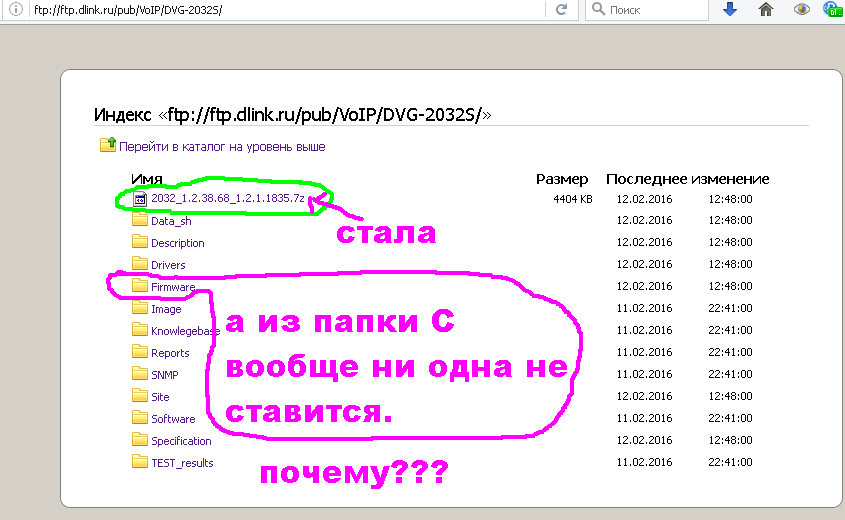The width and height of the screenshot is (845, 520).
Task: Click the site info icon in address bar
Action: [x=16, y=9]
